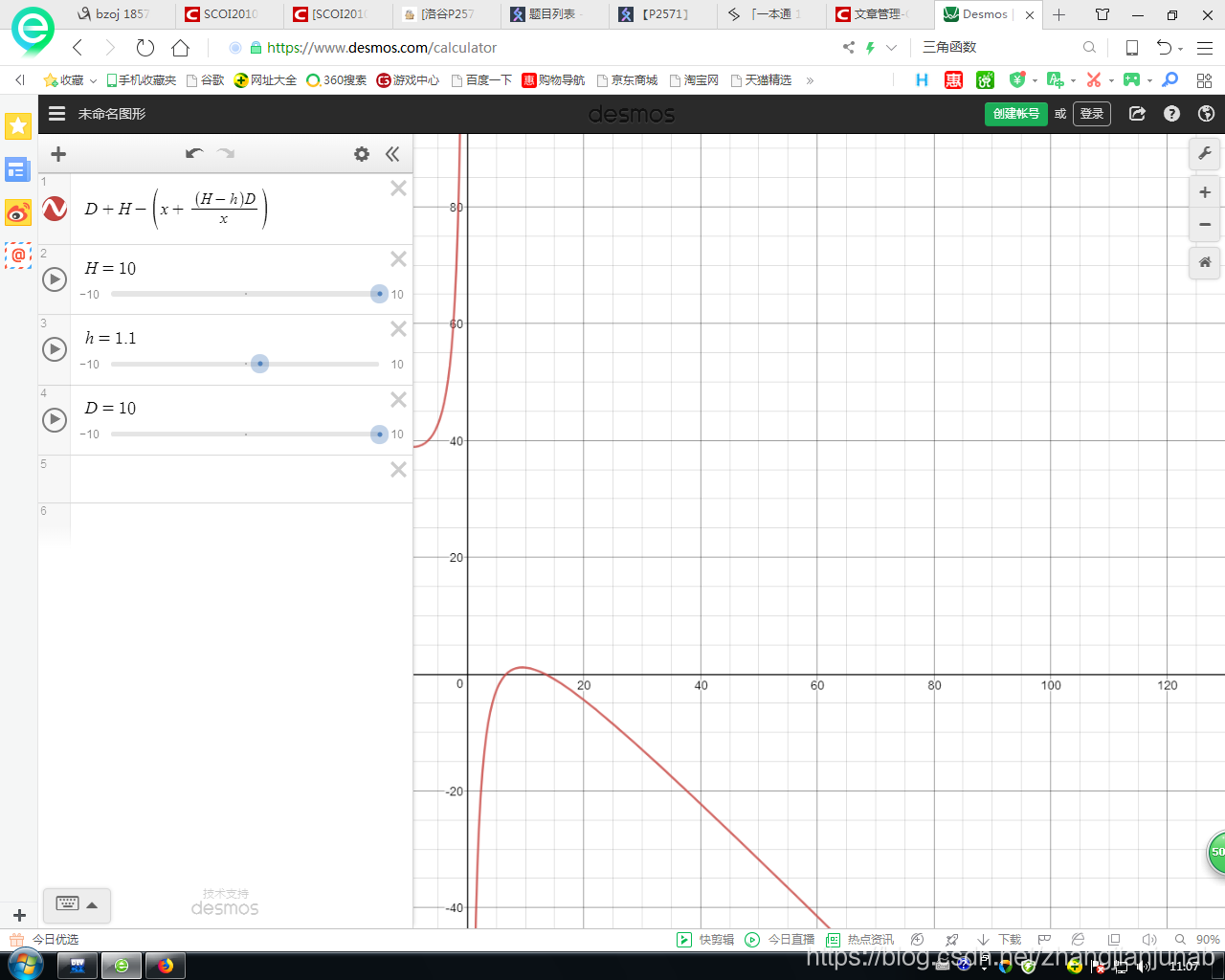
Task: Delete the H = 10 expression
Action: (399, 259)
